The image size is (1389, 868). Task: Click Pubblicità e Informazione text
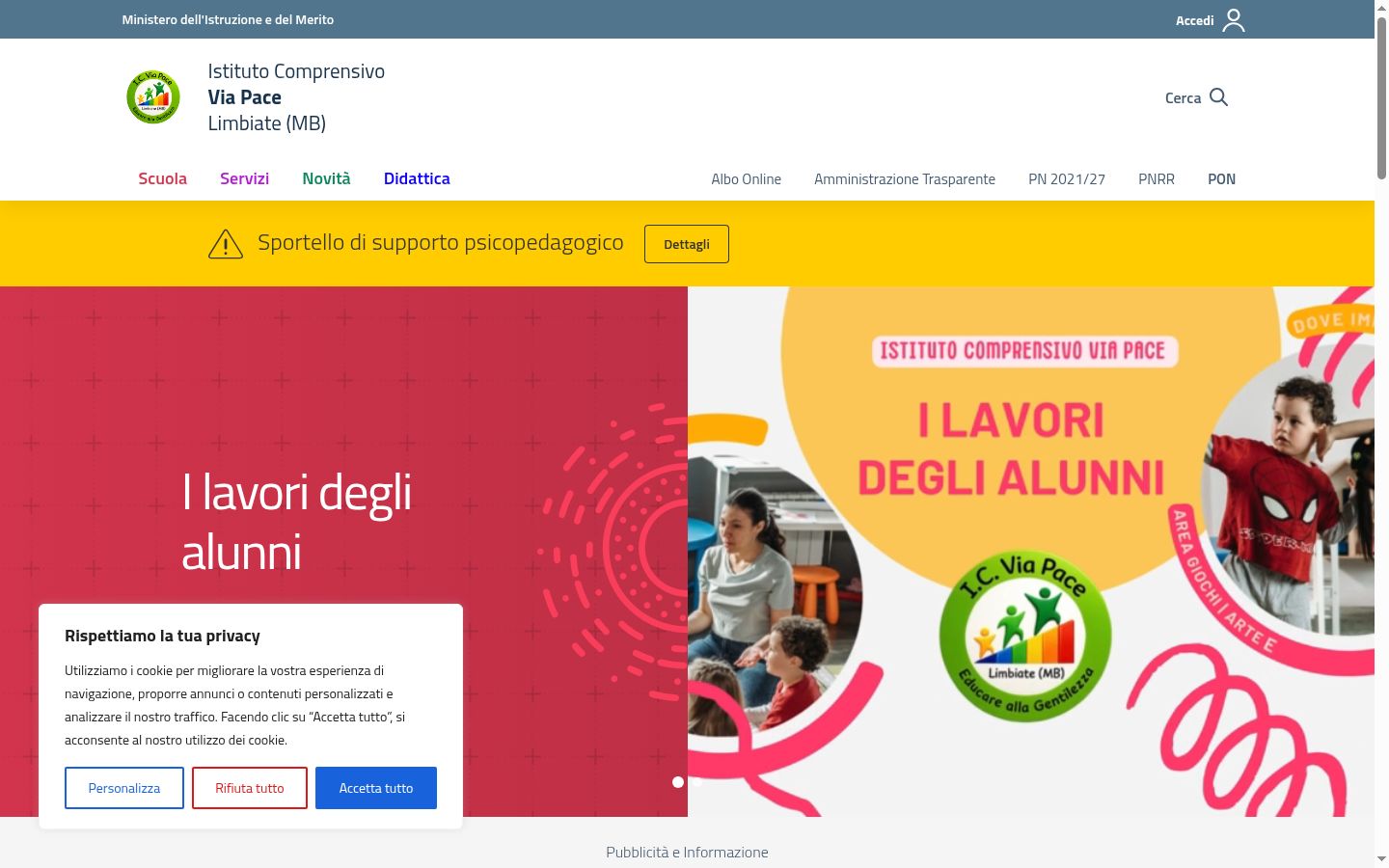tap(687, 853)
